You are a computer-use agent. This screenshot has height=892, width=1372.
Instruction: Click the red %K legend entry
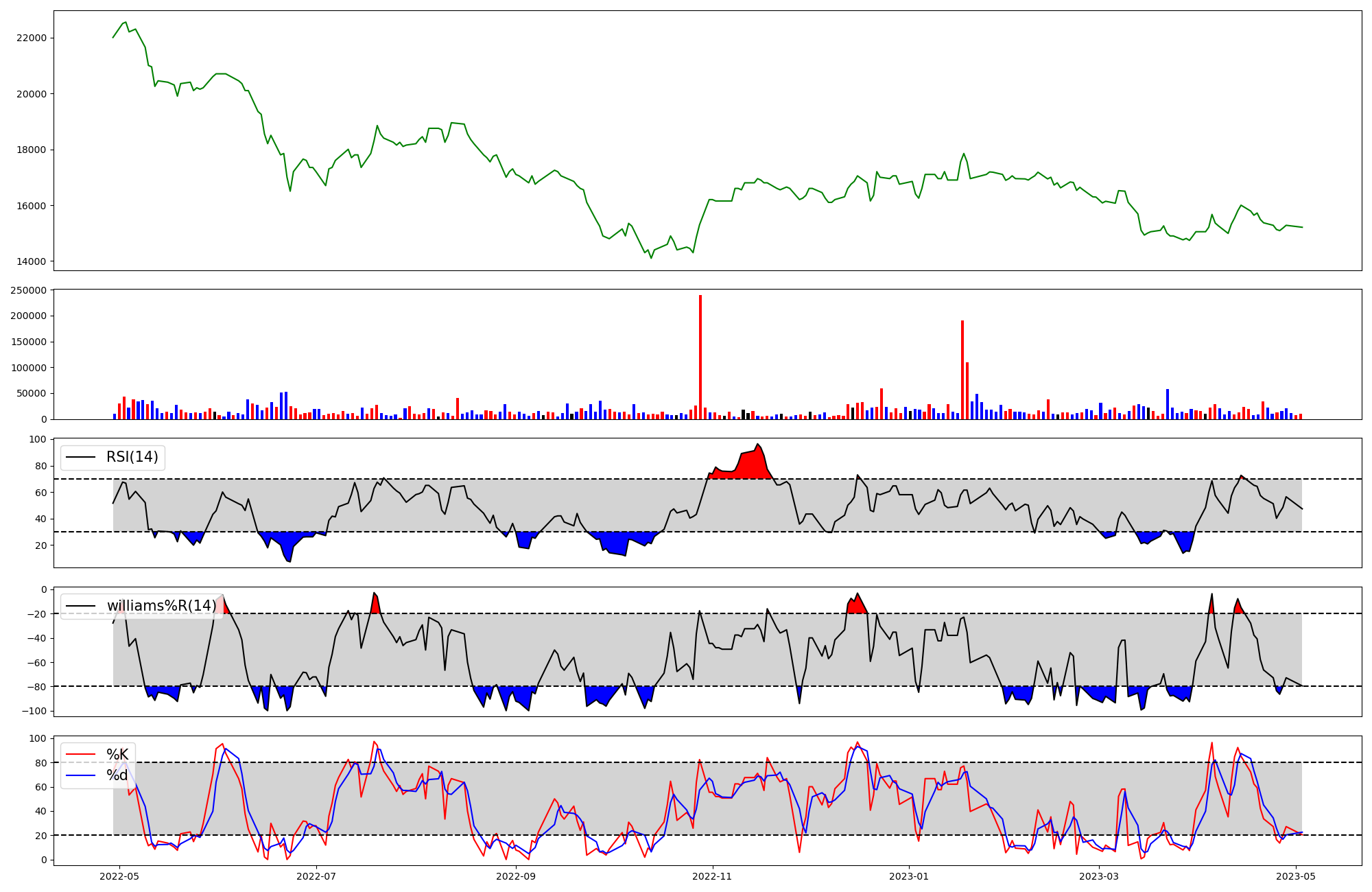[117, 755]
